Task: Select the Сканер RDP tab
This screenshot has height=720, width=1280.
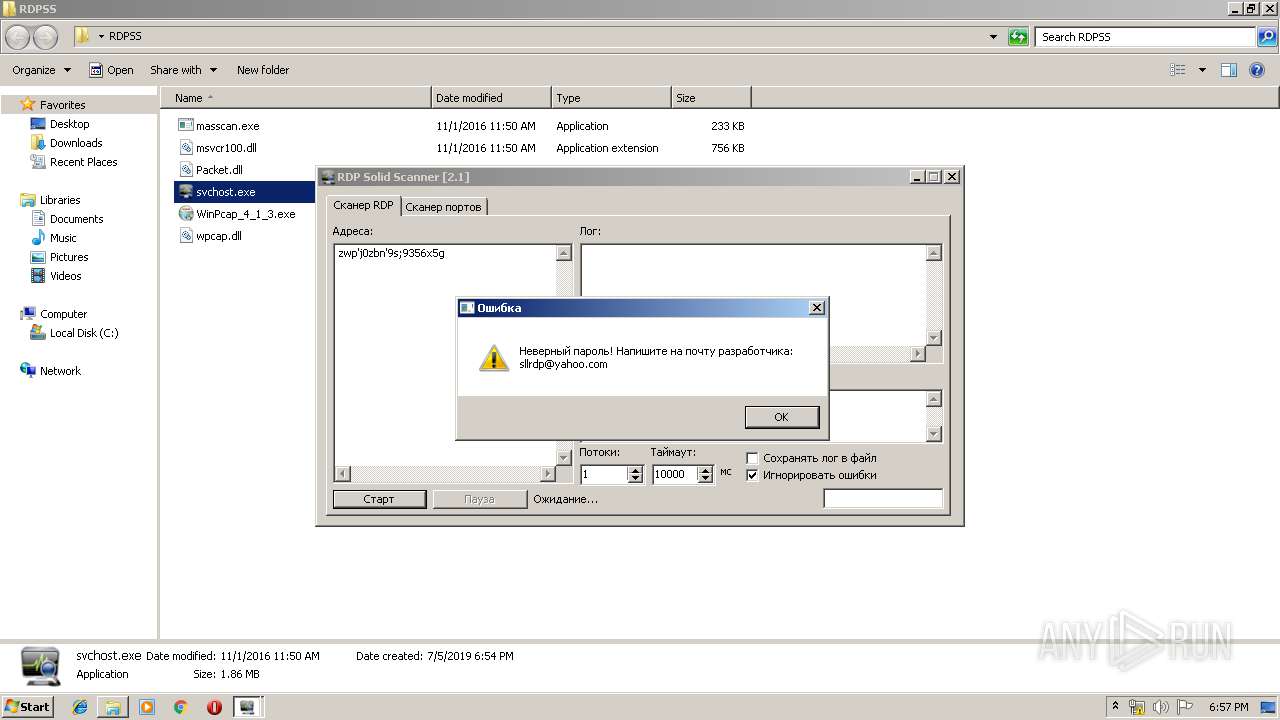Action: (x=363, y=205)
